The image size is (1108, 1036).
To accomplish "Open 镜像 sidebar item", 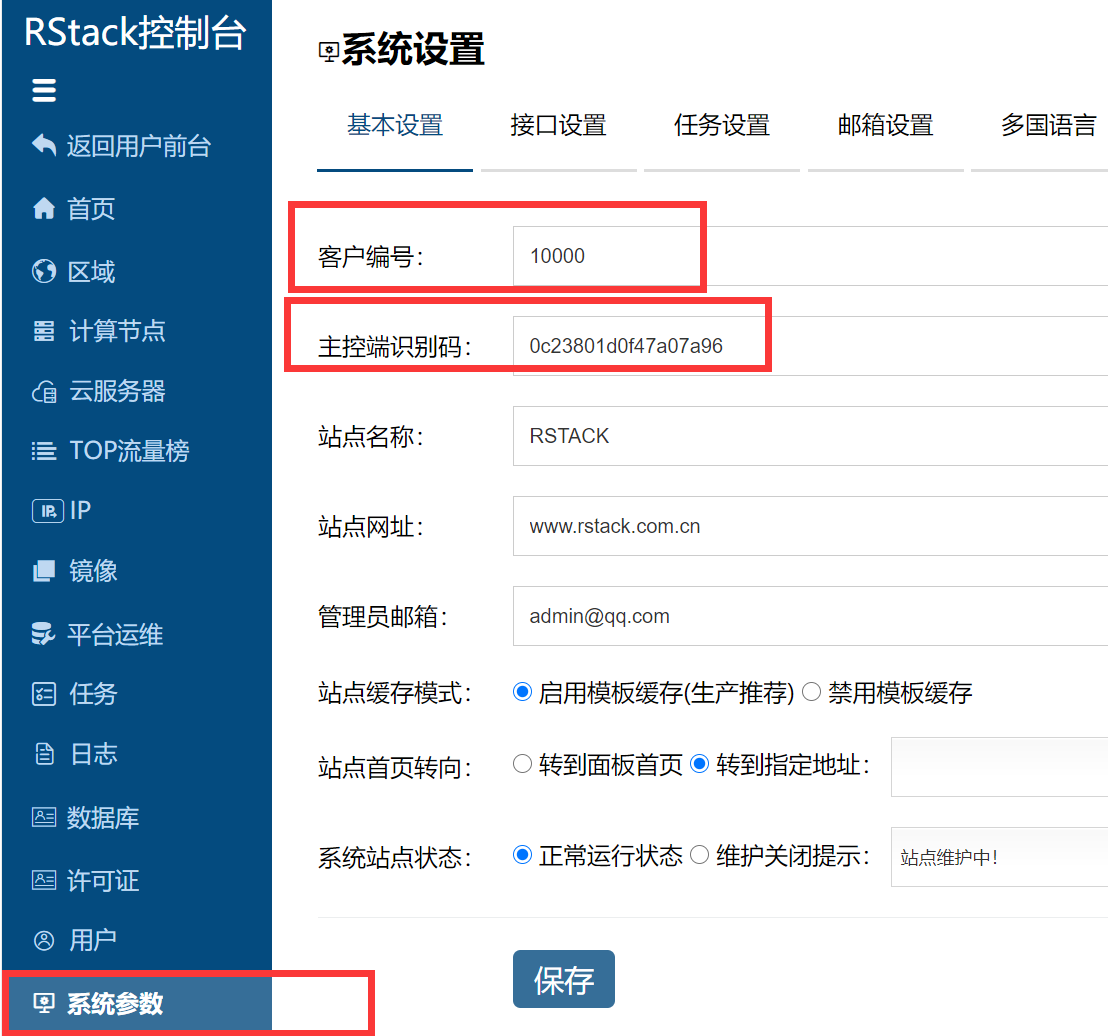I will [x=93, y=571].
